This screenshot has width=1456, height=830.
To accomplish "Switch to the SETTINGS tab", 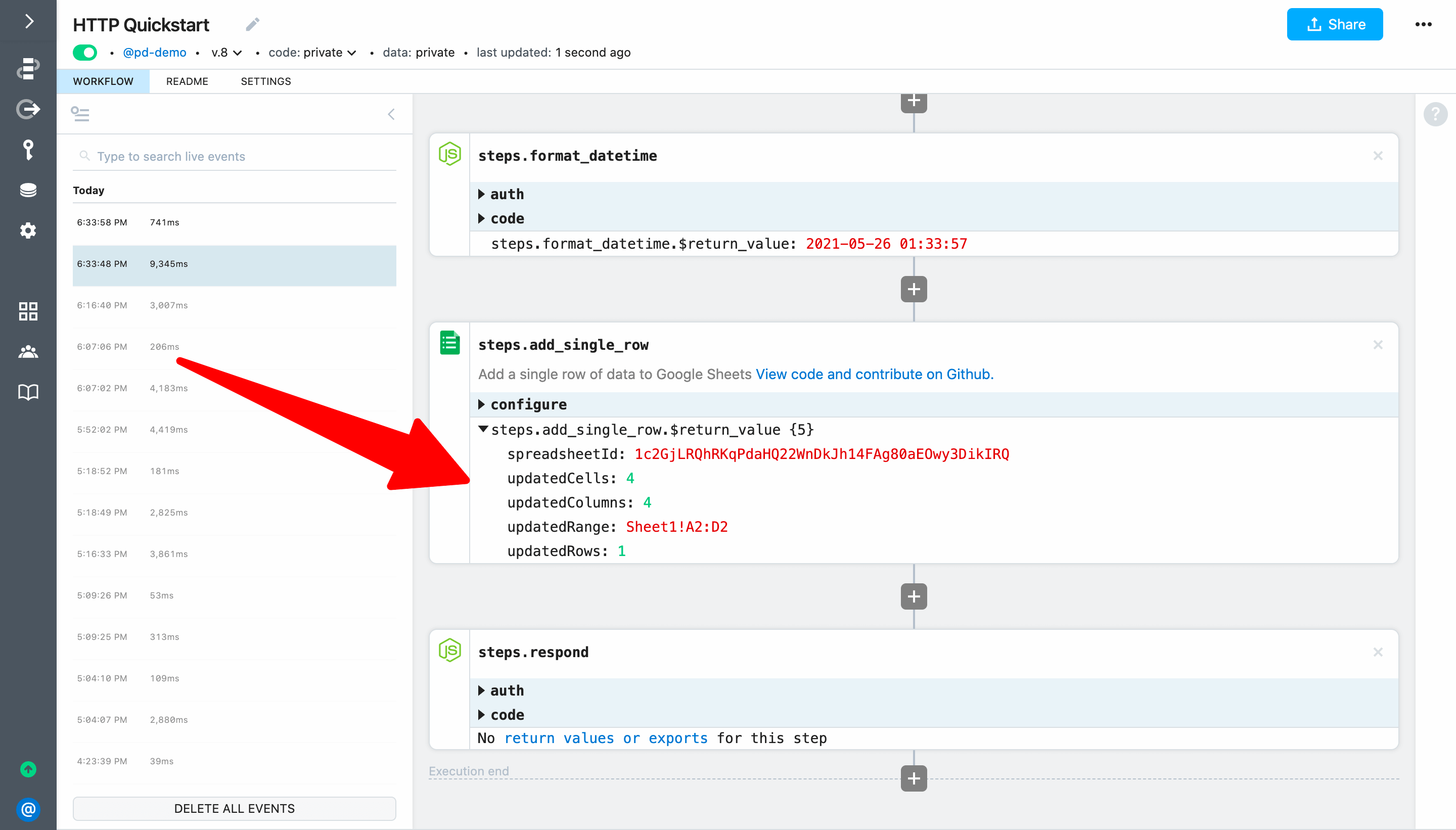I will point(265,81).
